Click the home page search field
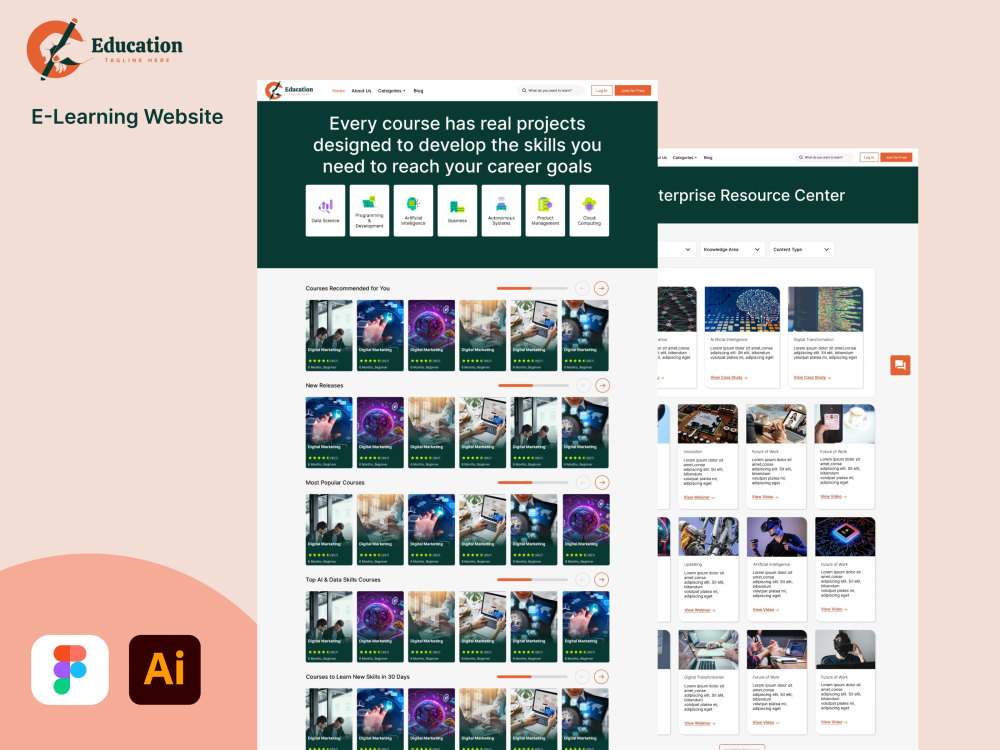The image size is (1000, 750). (550, 91)
